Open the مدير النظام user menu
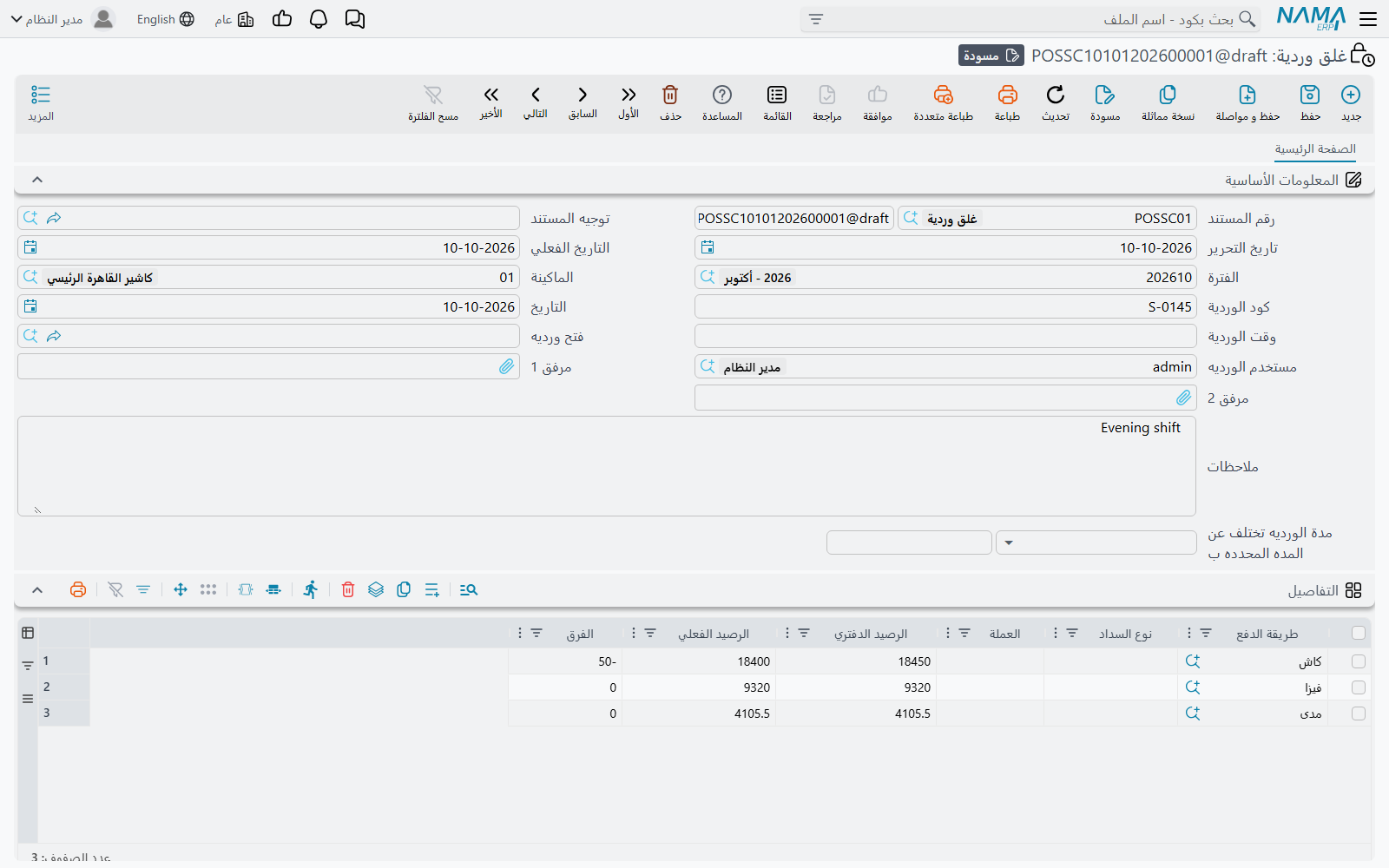This screenshot has width=1389, height=868. pos(63,19)
